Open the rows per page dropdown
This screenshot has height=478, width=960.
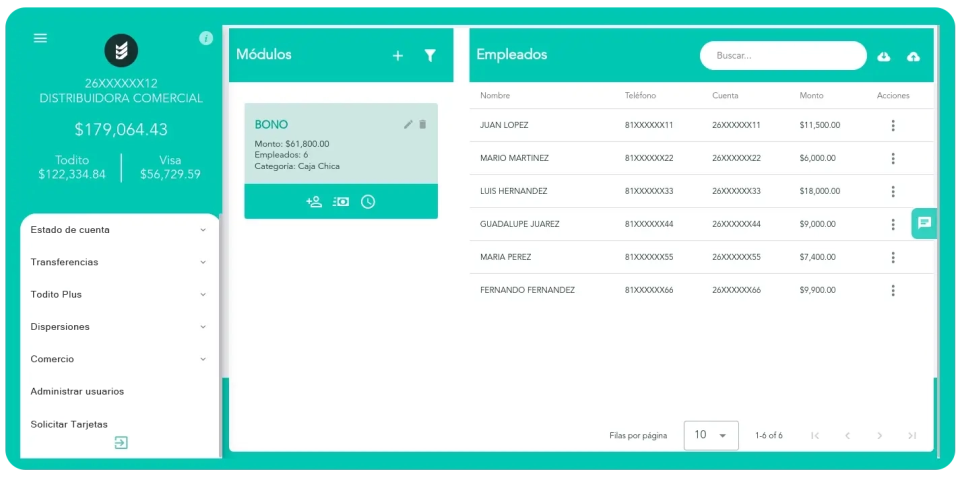point(711,435)
